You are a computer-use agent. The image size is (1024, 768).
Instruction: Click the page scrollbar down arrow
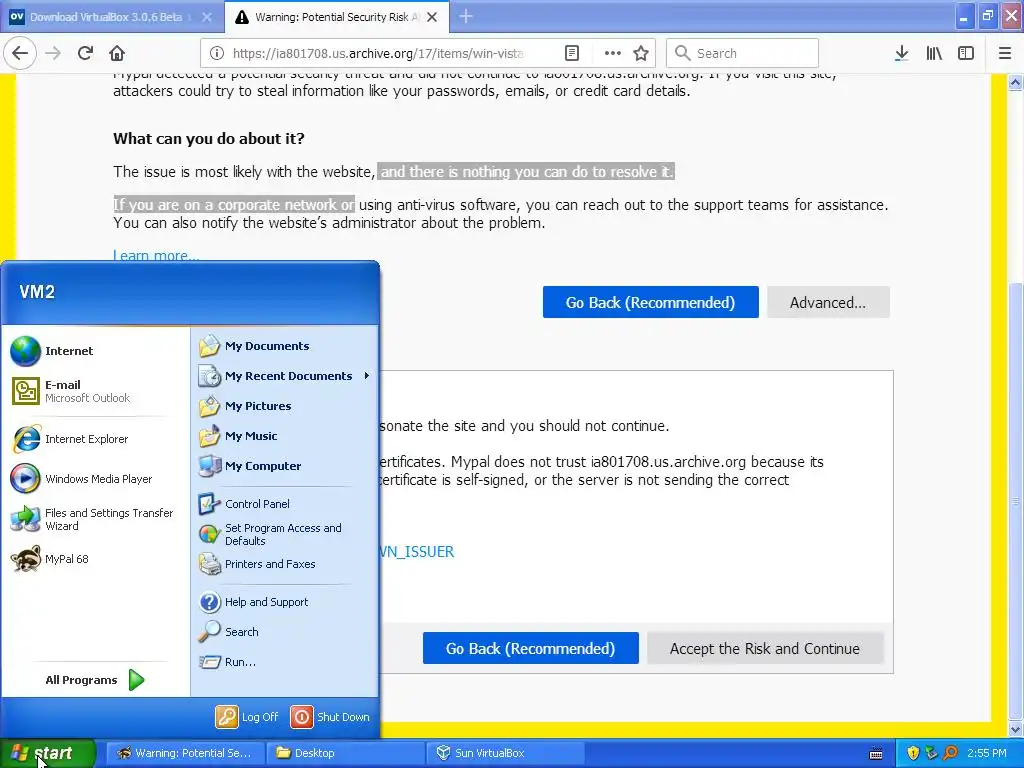tap(1016, 729)
